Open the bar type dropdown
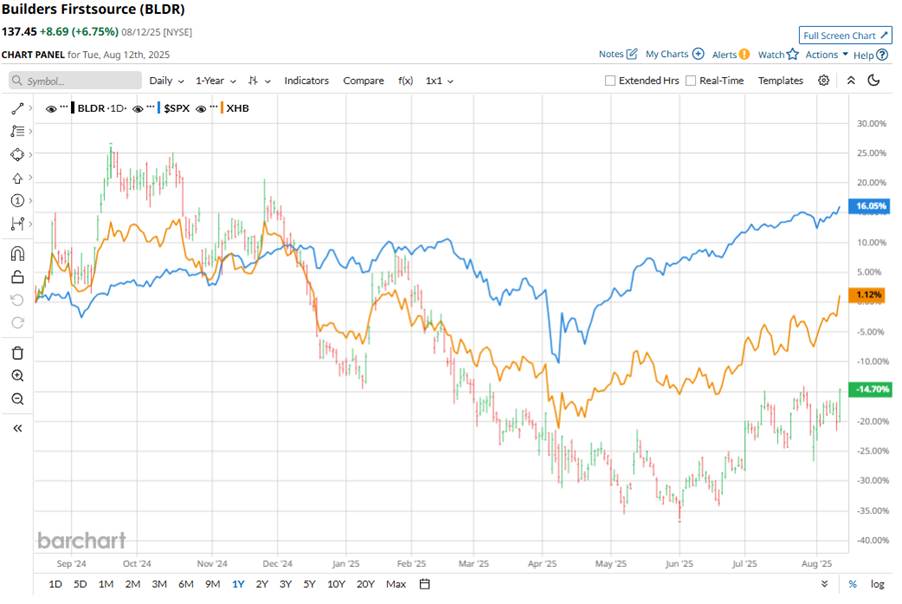 259,81
